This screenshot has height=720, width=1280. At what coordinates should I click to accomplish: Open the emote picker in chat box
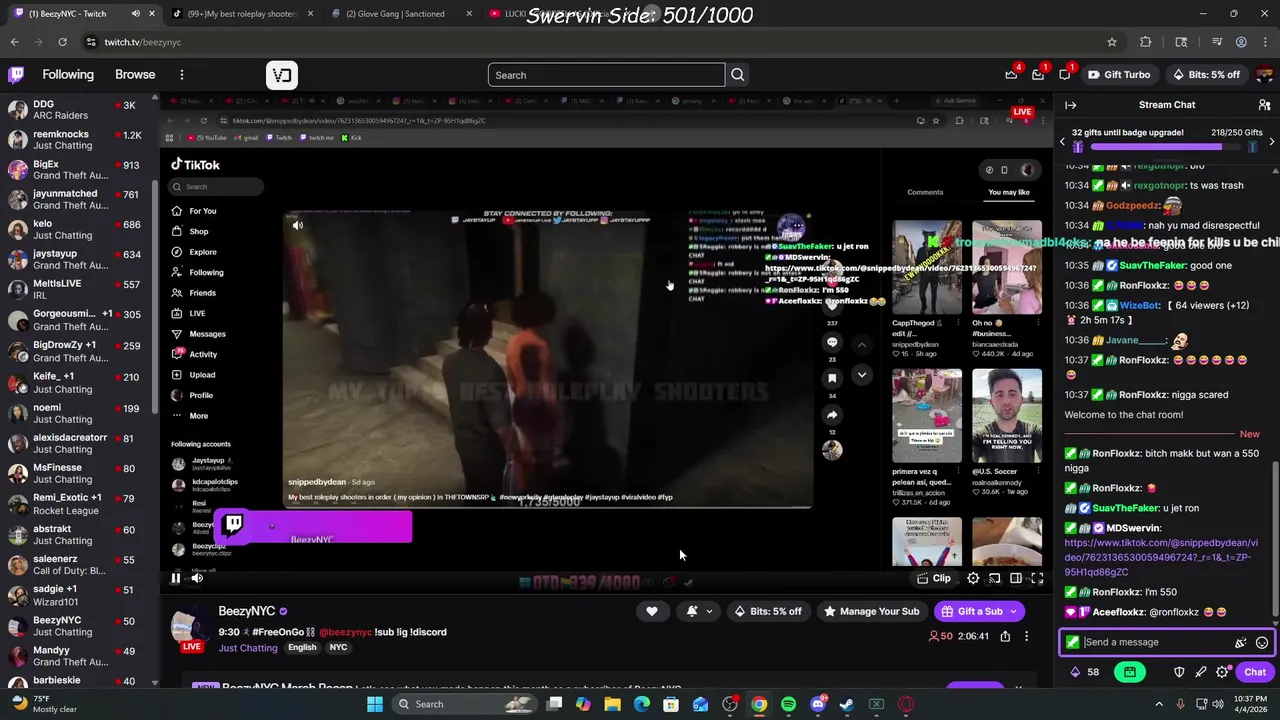(1261, 643)
